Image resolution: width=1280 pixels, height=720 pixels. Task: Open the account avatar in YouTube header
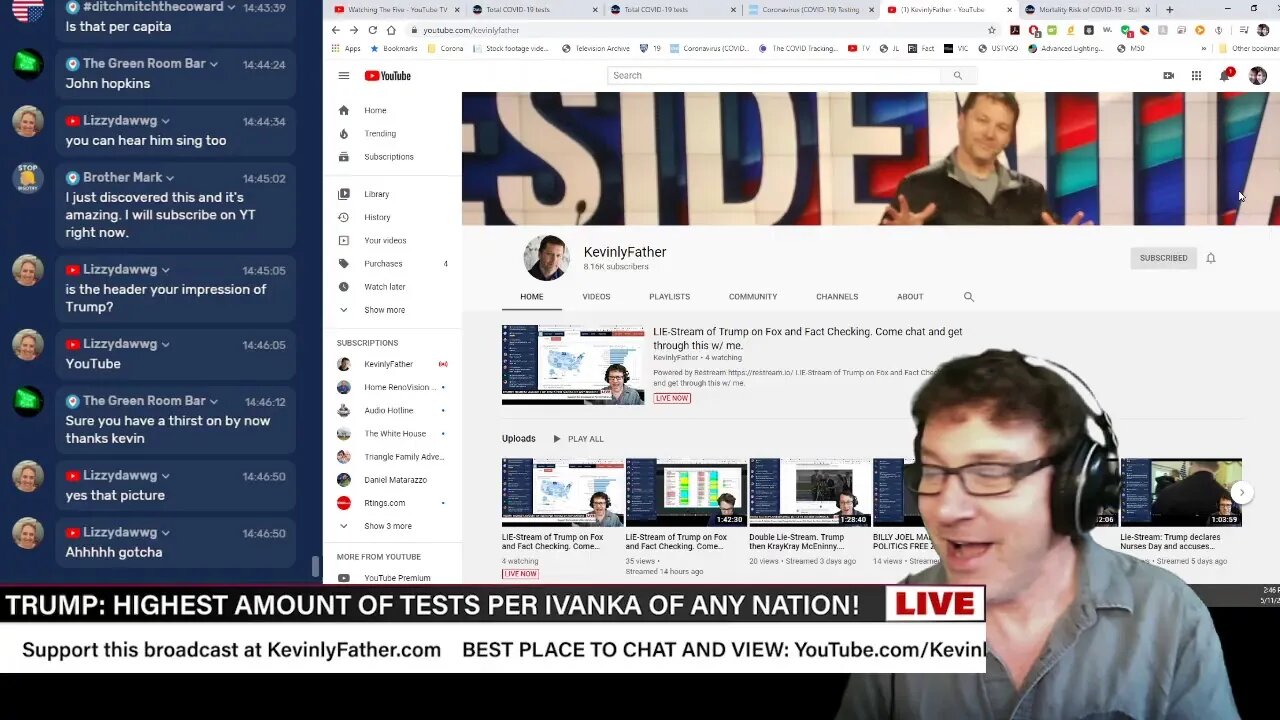point(1257,76)
